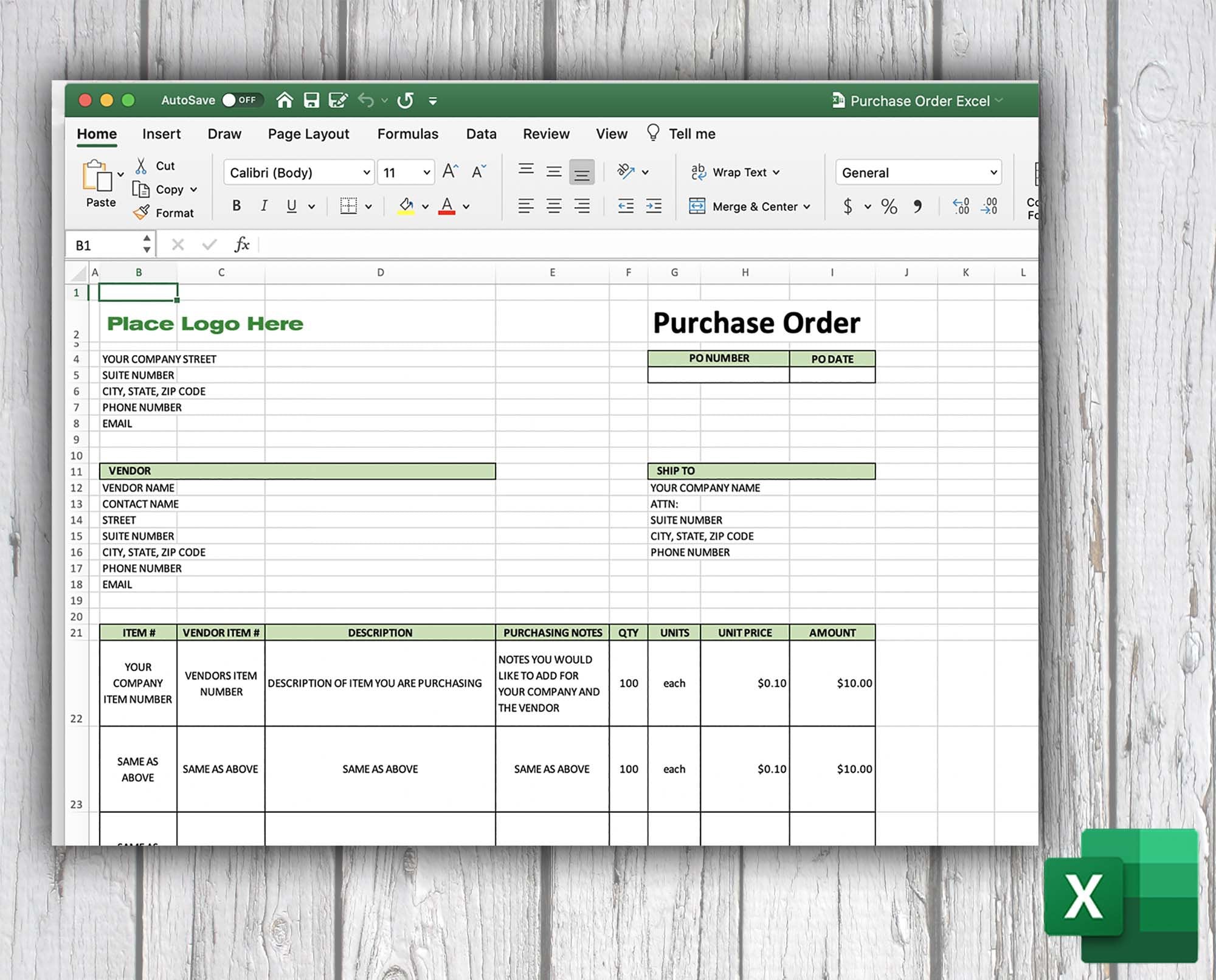This screenshot has width=1216, height=980.
Task: Apply center text alignment
Action: (x=554, y=206)
